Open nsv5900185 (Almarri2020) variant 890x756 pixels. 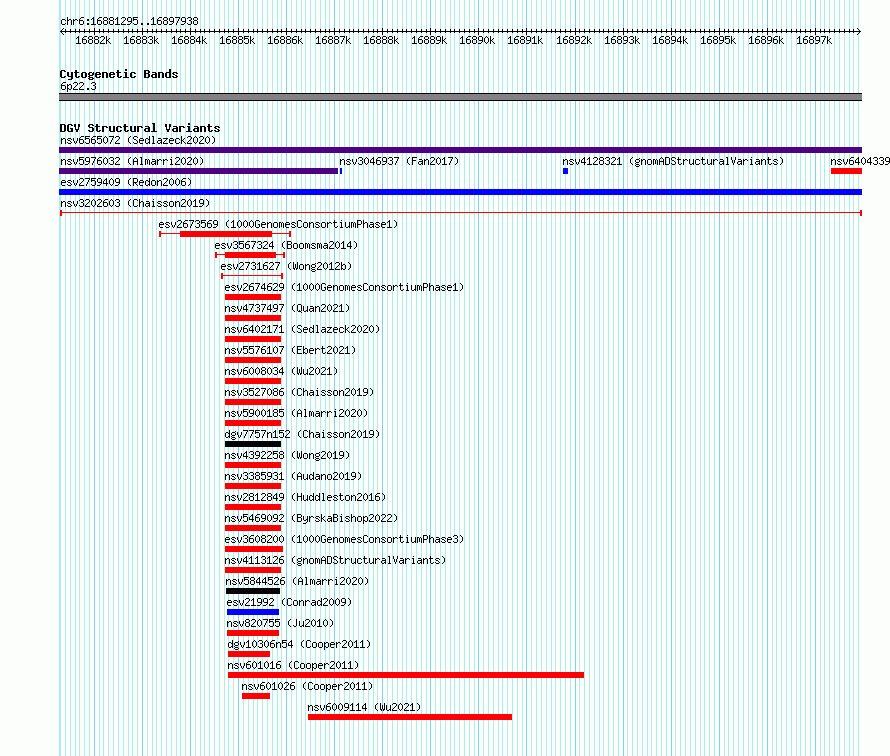click(x=296, y=413)
